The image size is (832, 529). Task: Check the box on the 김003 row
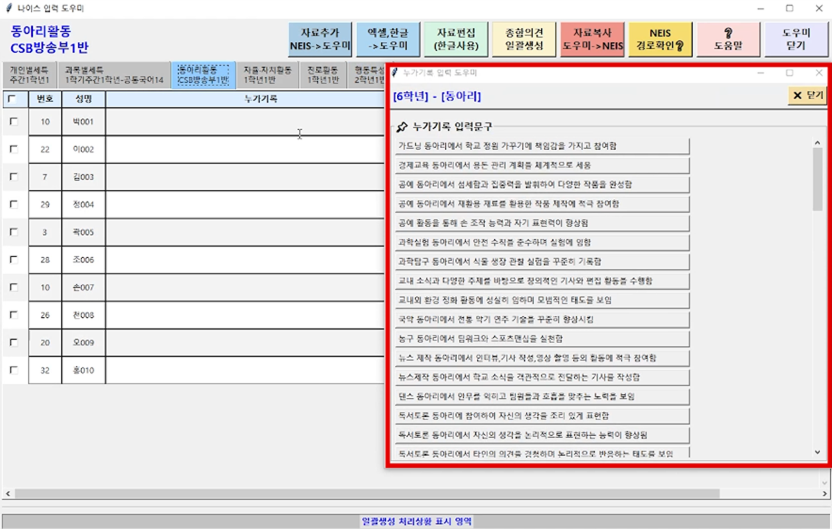coord(12,177)
